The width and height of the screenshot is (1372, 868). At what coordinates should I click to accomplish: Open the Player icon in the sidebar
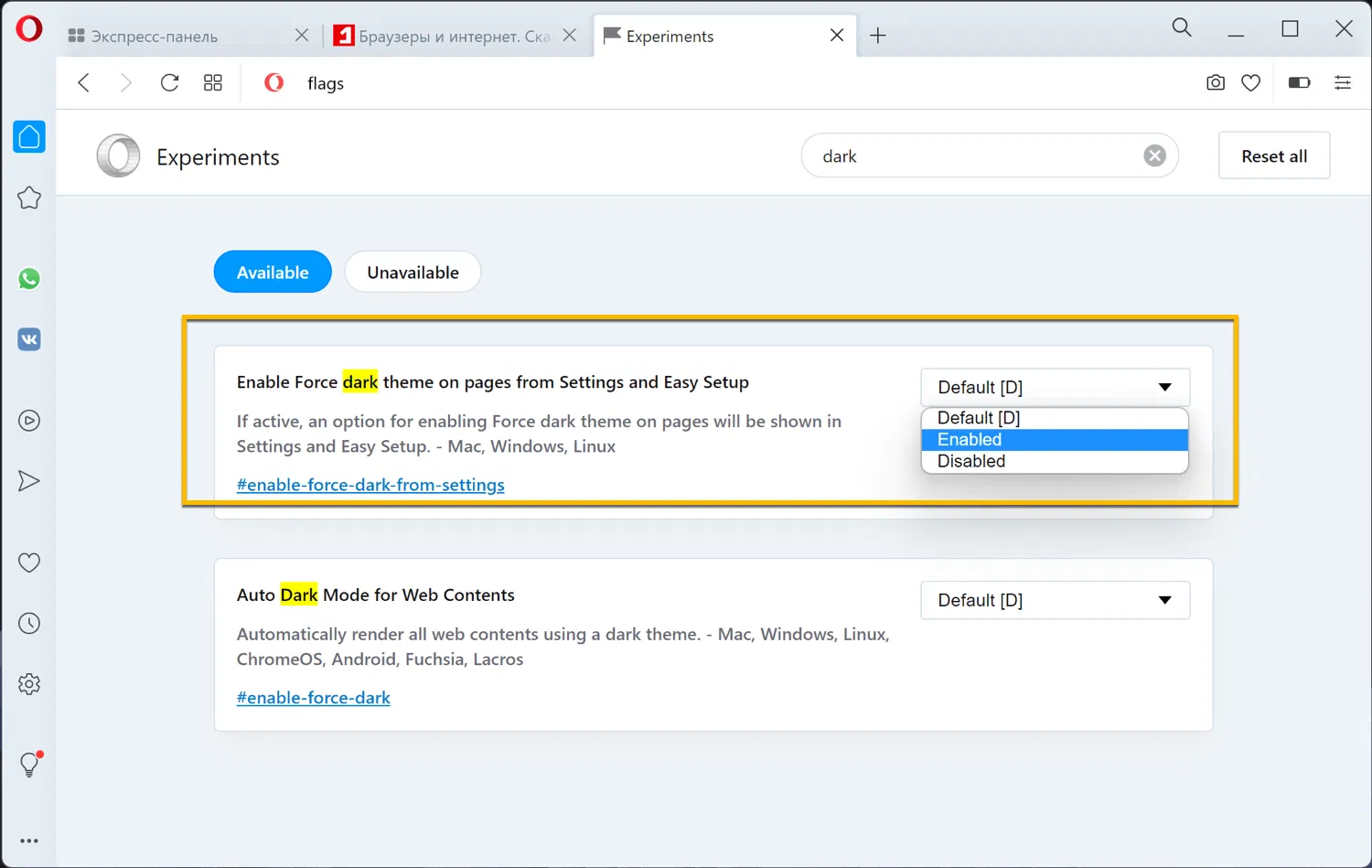click(29, 421)
